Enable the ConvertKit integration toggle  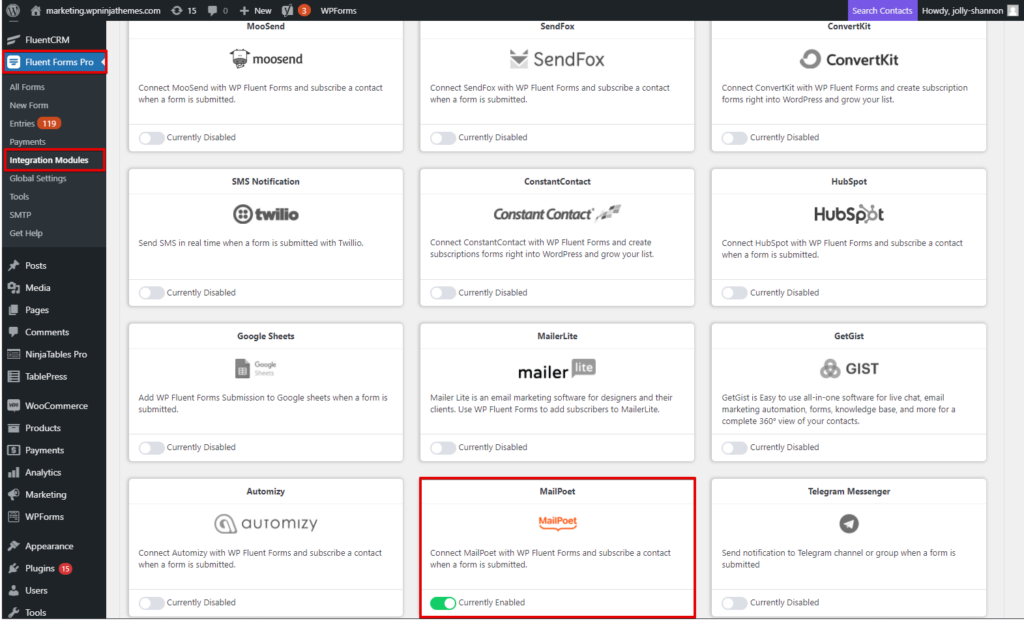734,138
